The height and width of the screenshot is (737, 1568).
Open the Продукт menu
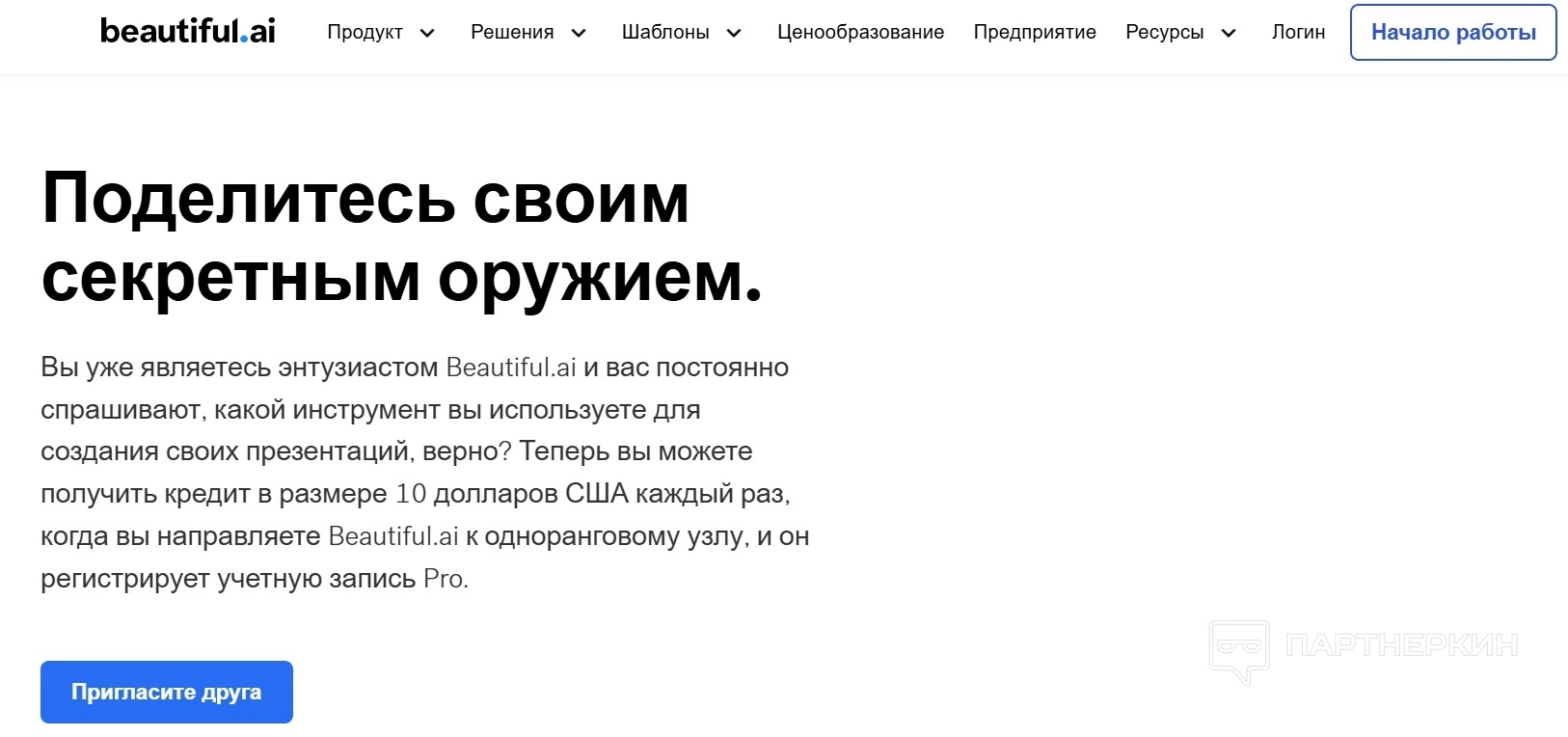click(365, 32)
